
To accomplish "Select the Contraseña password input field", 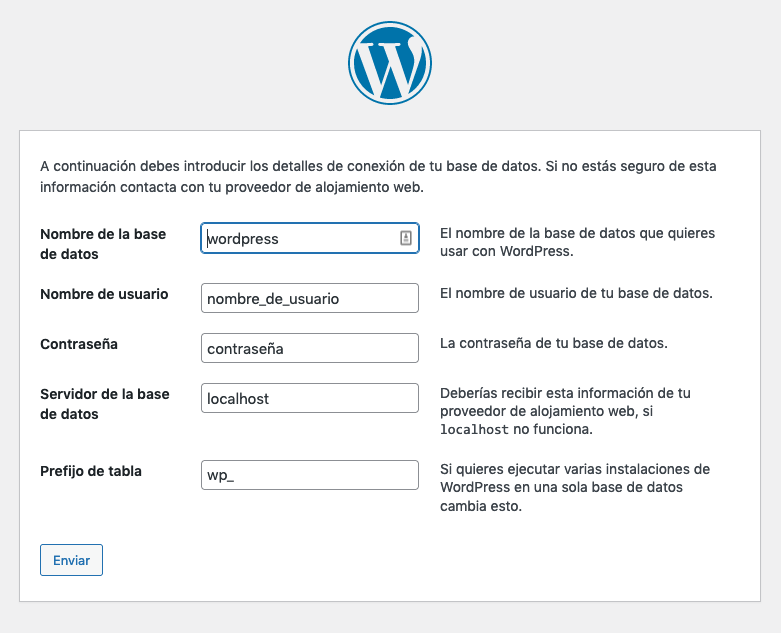I will click(310, 348).
